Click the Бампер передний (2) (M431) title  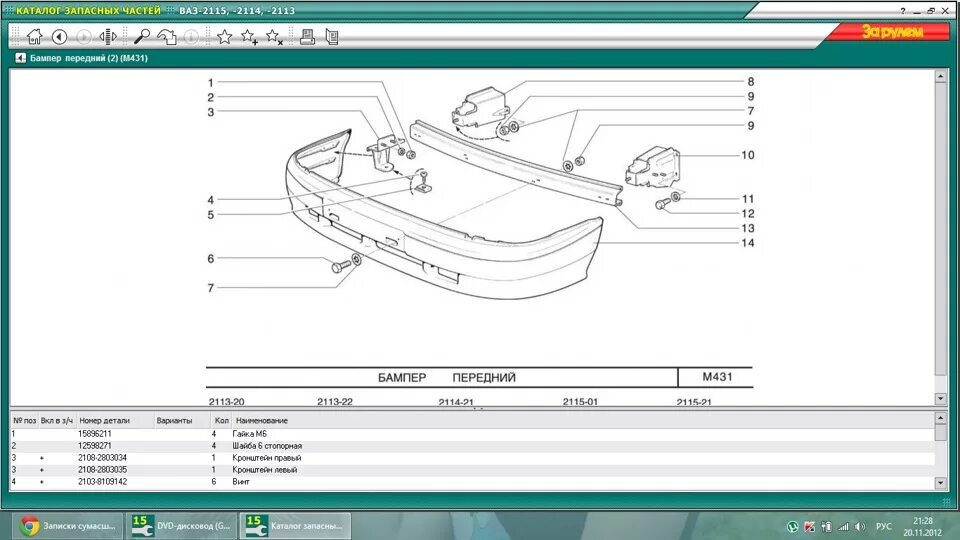[89, 58]
